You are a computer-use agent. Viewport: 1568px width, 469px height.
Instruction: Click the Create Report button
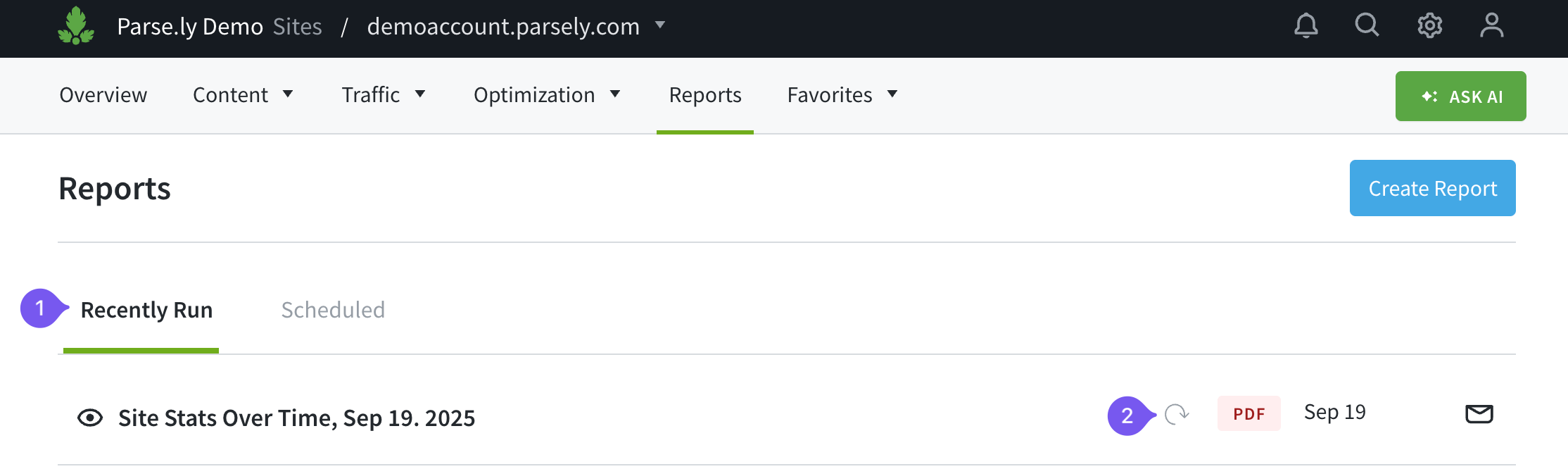coord(1432,188)
